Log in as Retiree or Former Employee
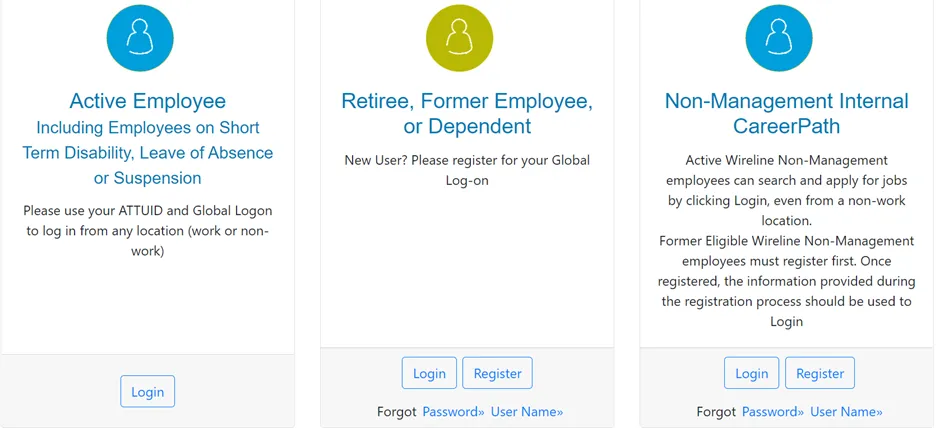Viewport: 940px width, 428px height. (429, 373)
